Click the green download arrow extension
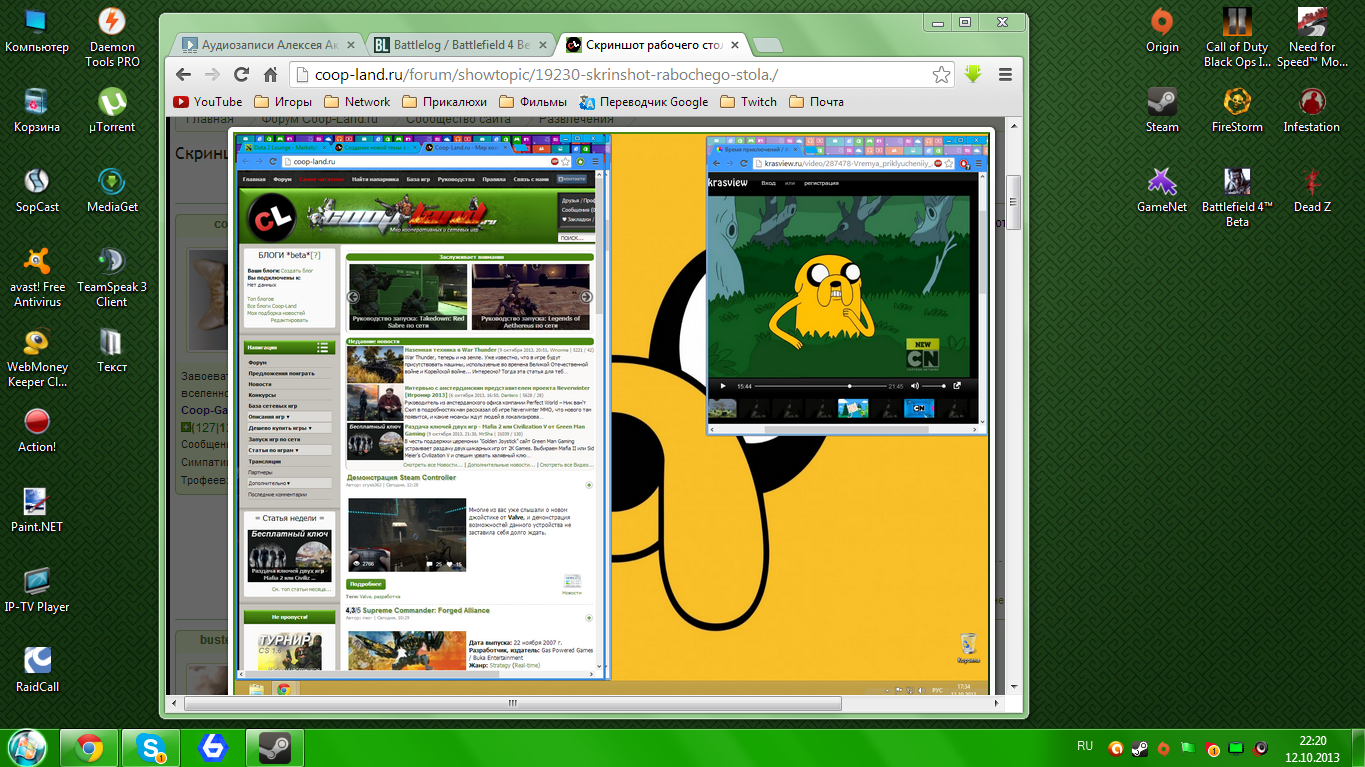Viewport: 1365px width, 767px height. point(974,74)
